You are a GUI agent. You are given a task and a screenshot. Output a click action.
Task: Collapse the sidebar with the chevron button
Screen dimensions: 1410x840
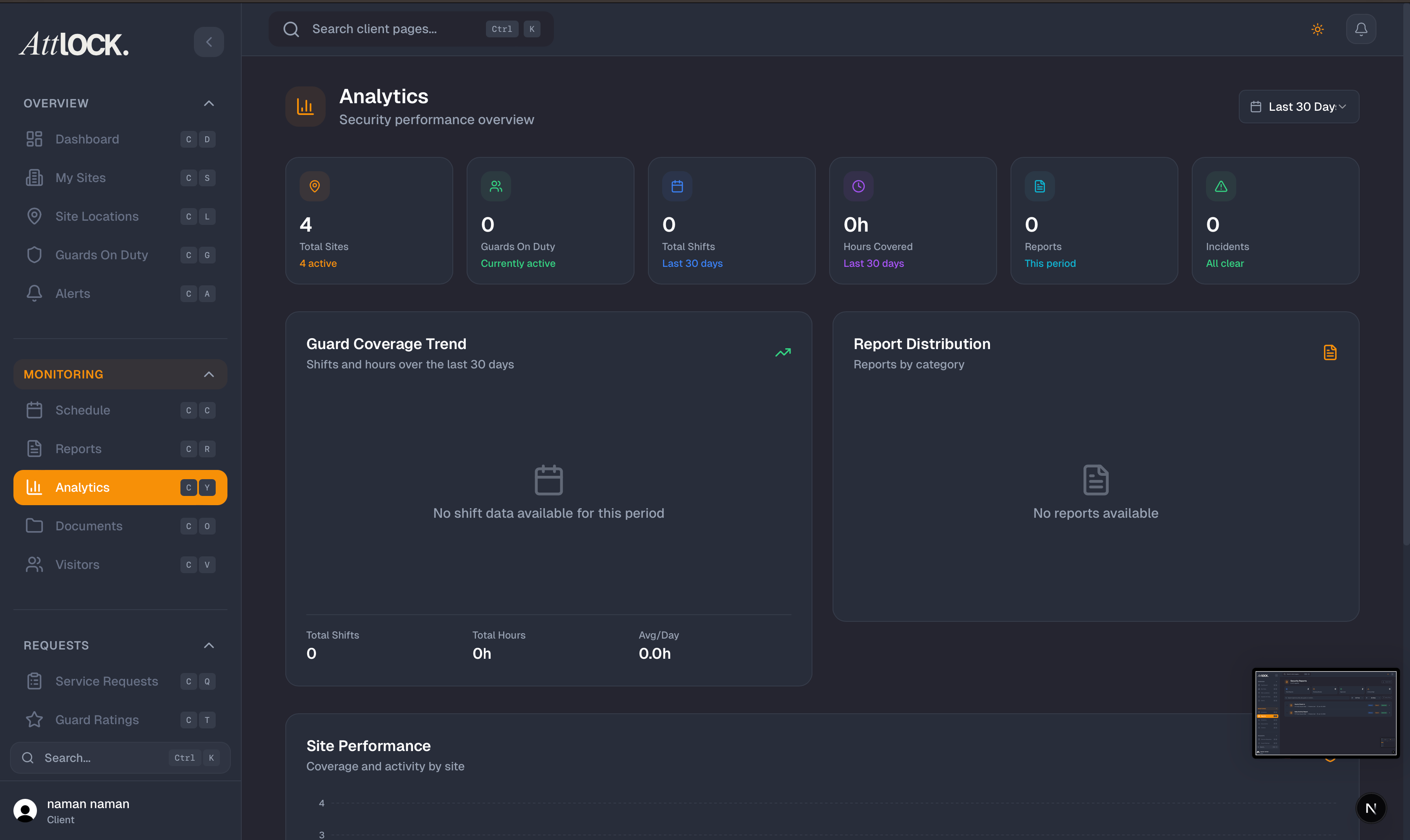click(209, 42)
